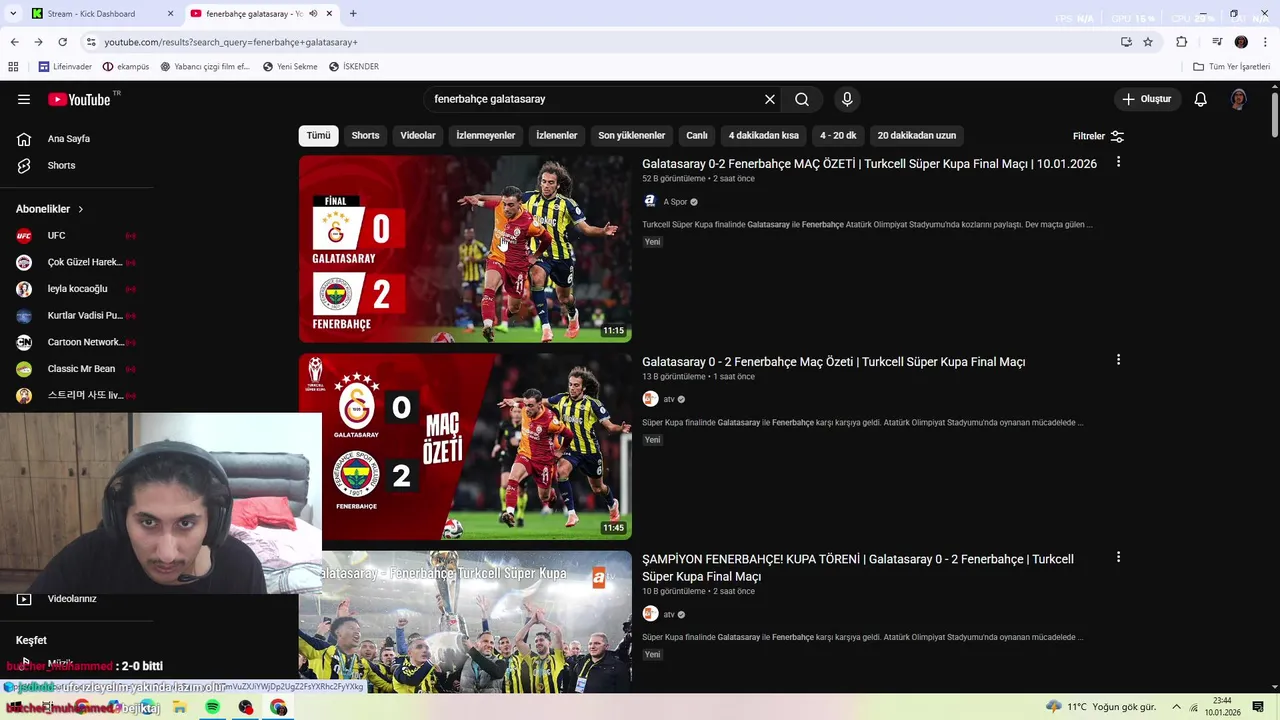Mute the YouTube tab via speaker icon

tap(313, 14)
